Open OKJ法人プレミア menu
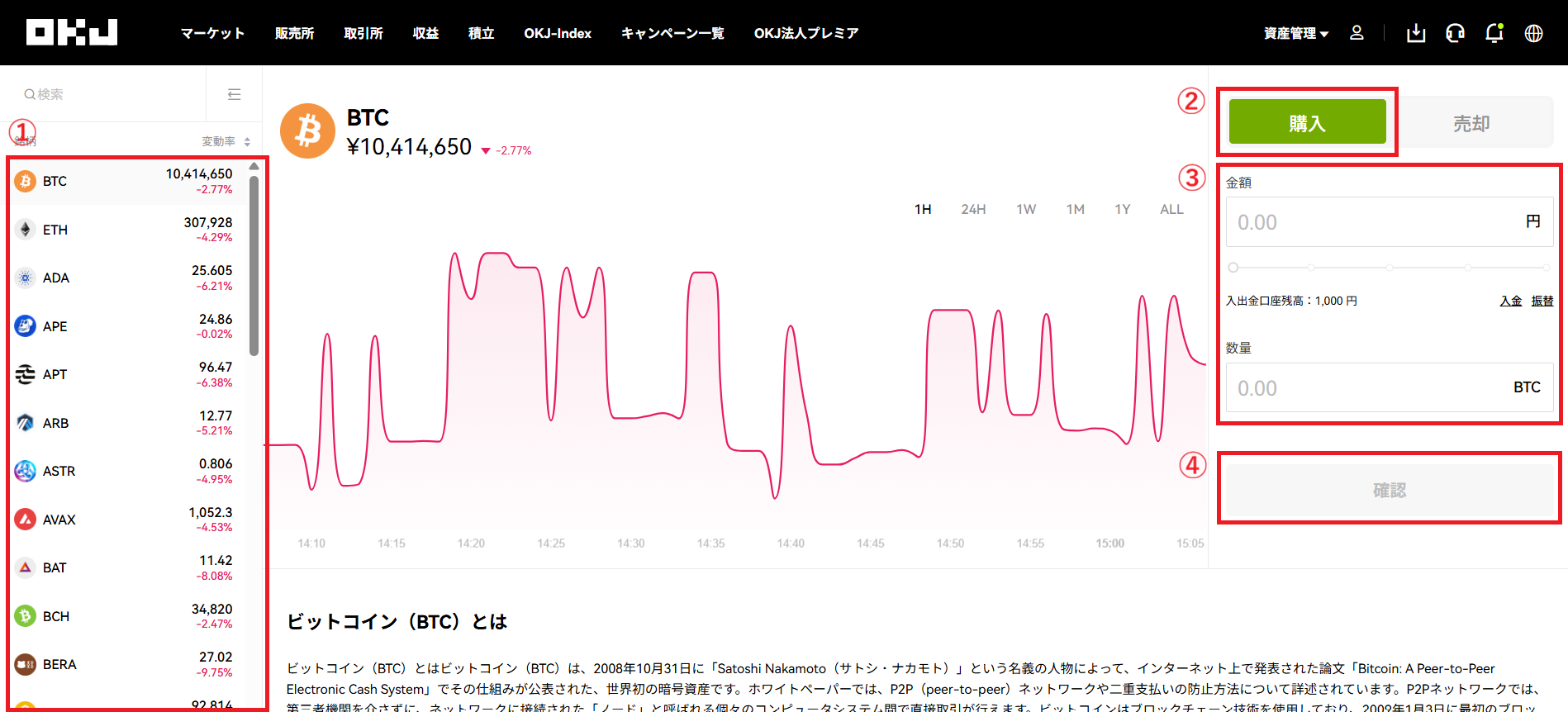 pos(806,33)
